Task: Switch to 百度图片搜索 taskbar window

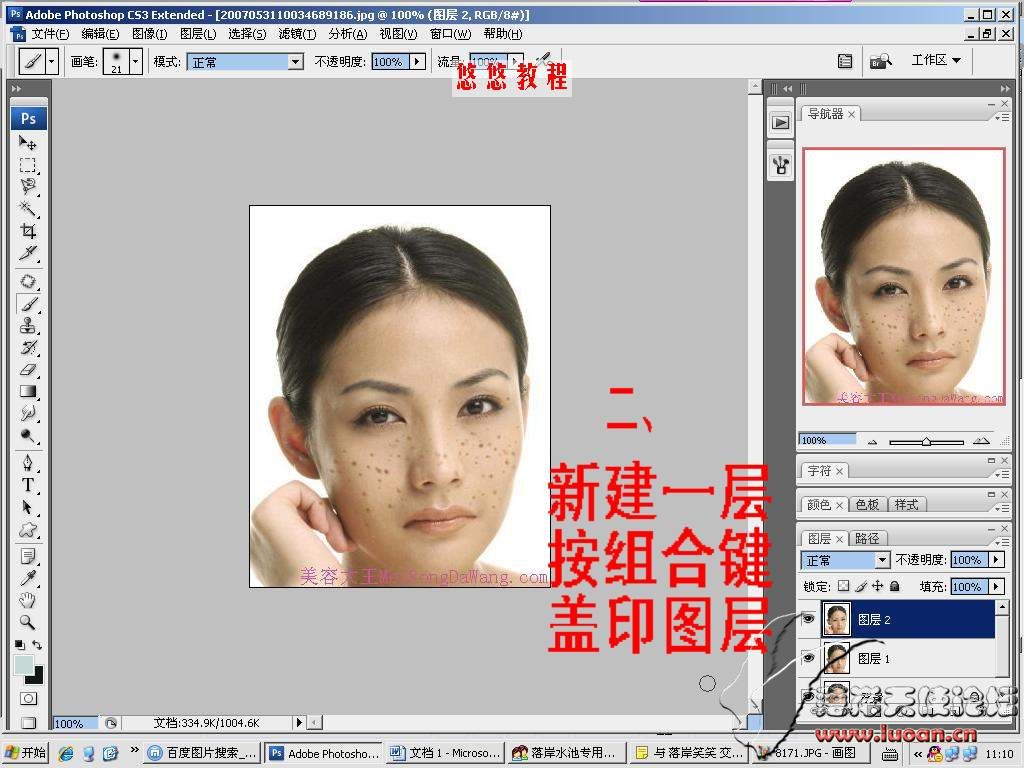Action: pyautogui.click(x=202, y=753)
